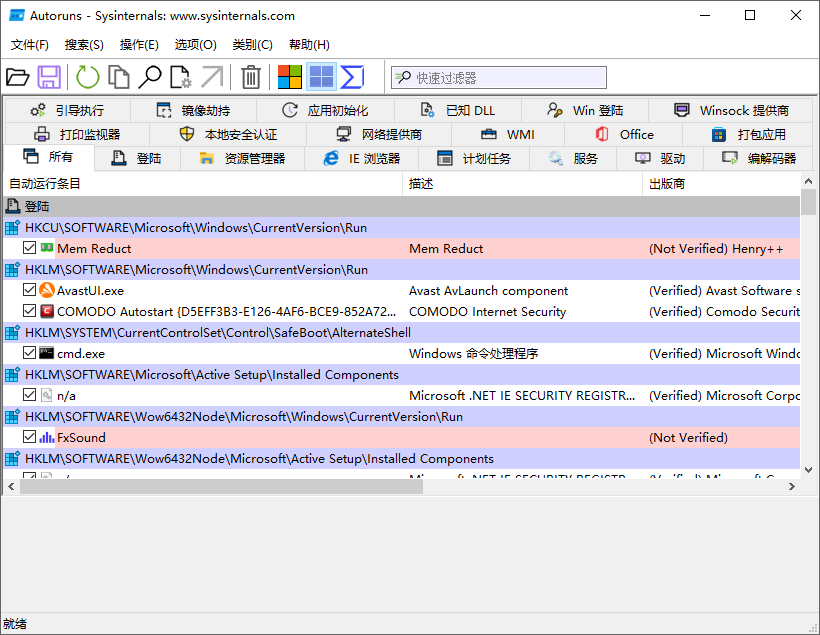Switch to the 服务 tab
820x635 pixels.
(x=573, y=158)
